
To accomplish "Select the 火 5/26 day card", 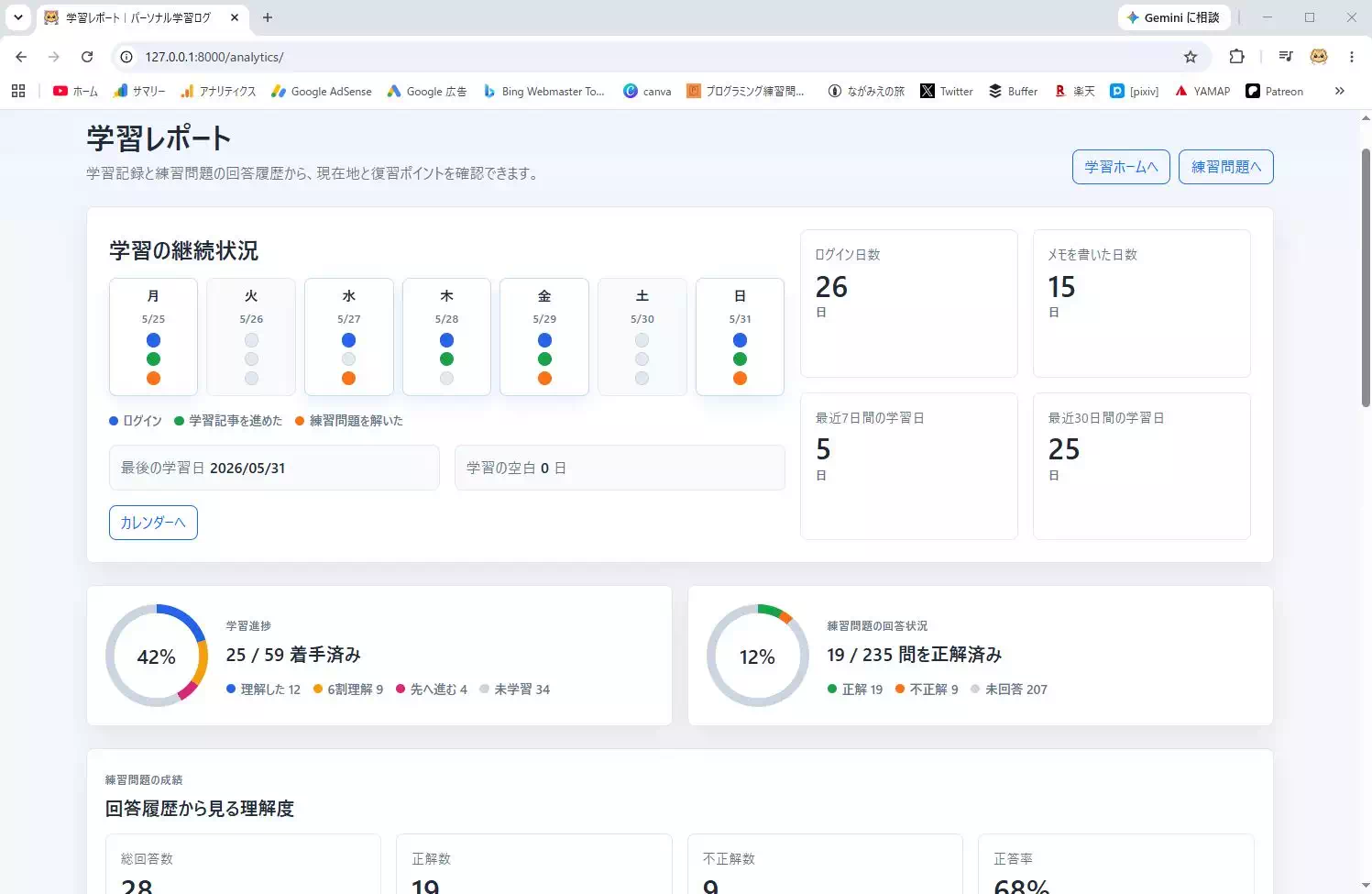I will pyautogui.click(x=251, y=337).
